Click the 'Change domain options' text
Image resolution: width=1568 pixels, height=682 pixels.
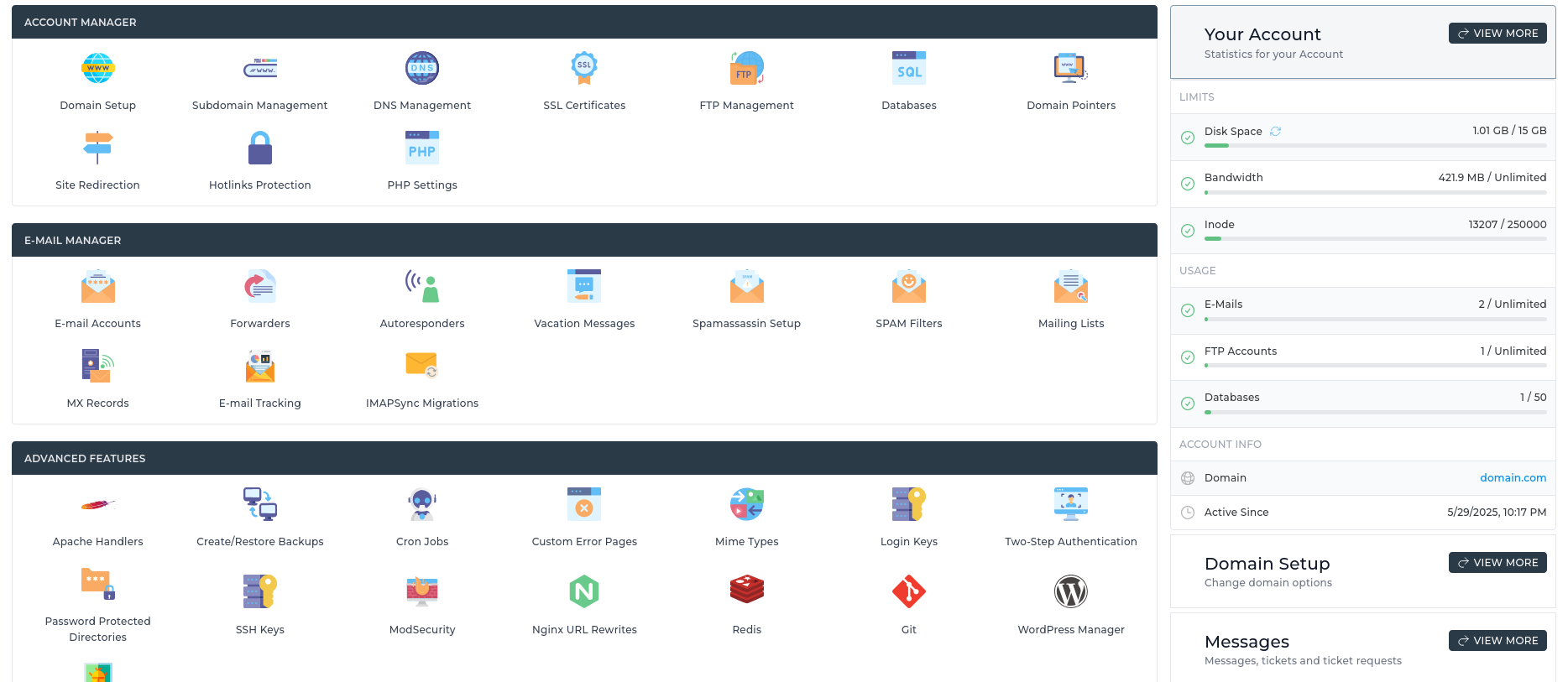click(1268, 583)
